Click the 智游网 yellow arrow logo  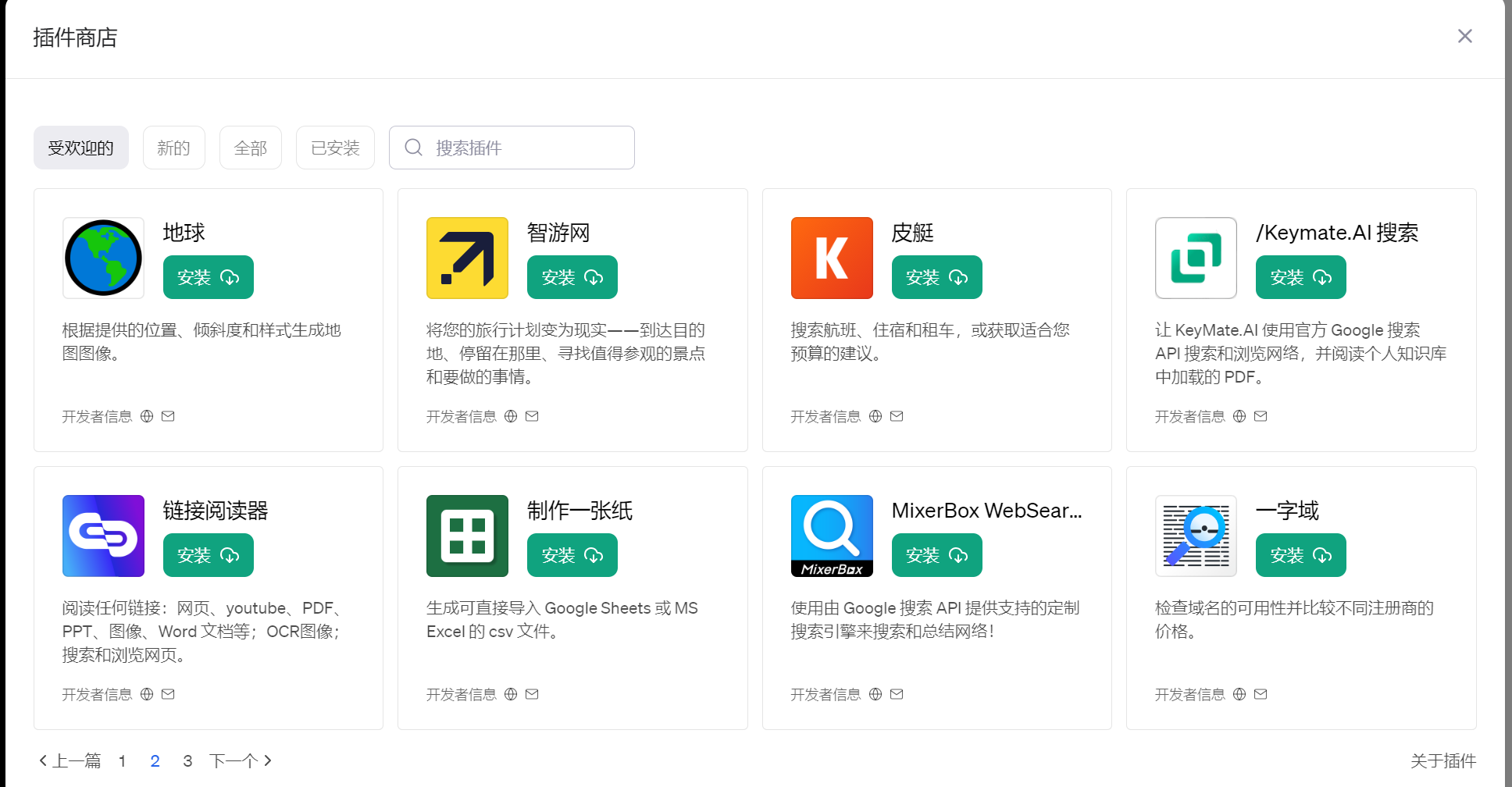click(x=466, y=258)
